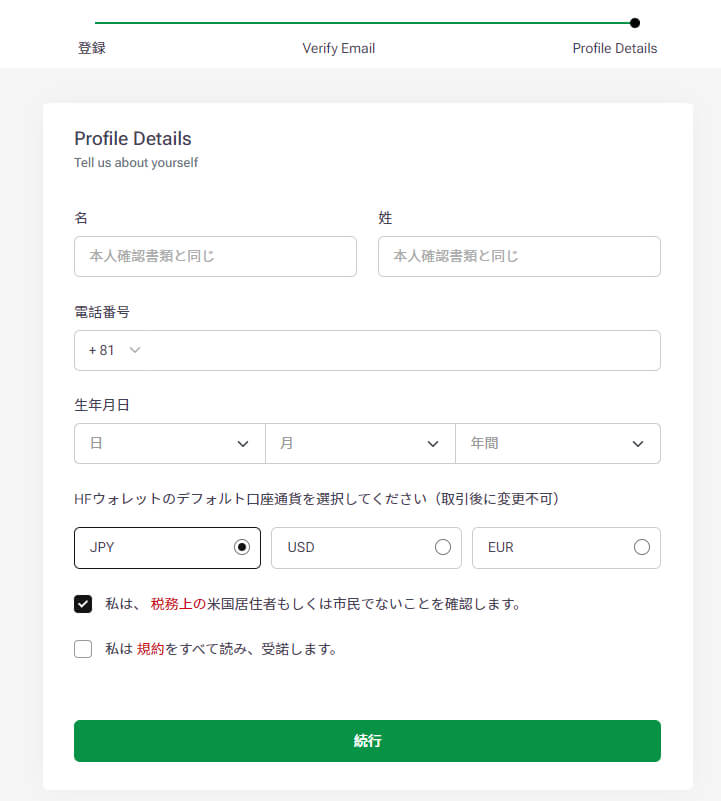Click the 登録 step label
Viewport: 721px width, 801px height.
92,48
